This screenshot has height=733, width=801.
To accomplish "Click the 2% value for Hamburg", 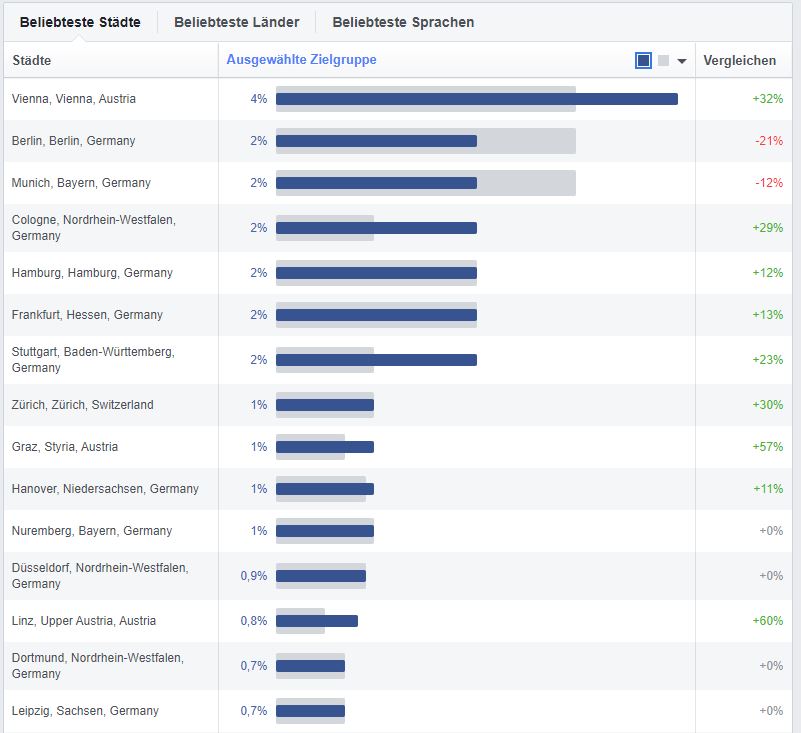I will (x=258, y=273).
